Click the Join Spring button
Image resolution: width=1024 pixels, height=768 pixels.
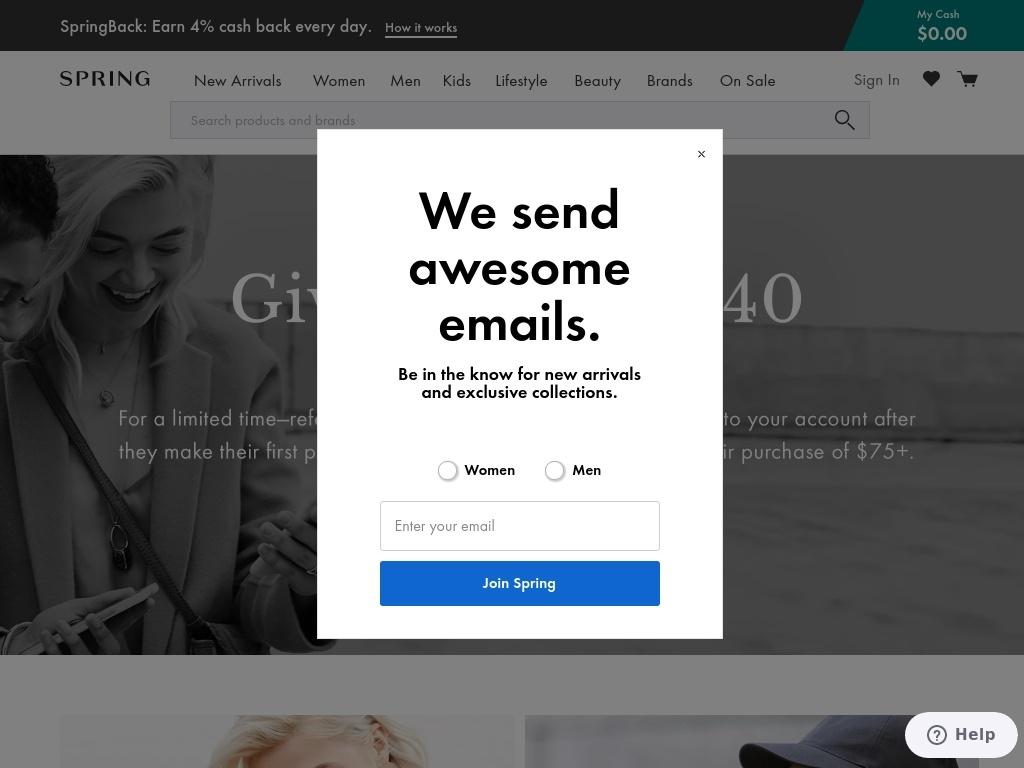[520, 583]
